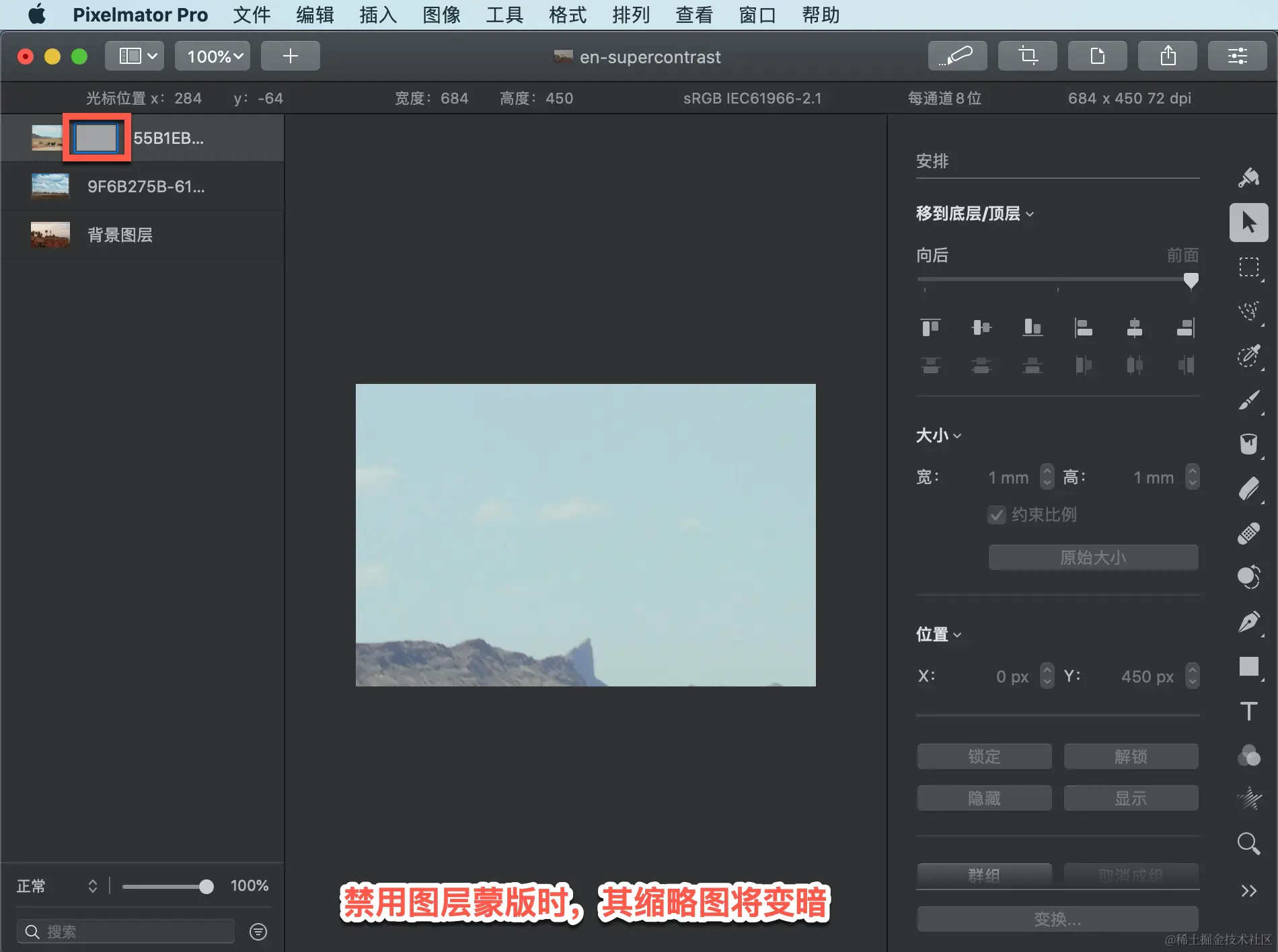Open the Pixelmator Pro app menu
The height and width of the screenshot is (952, 1278).
140,15
